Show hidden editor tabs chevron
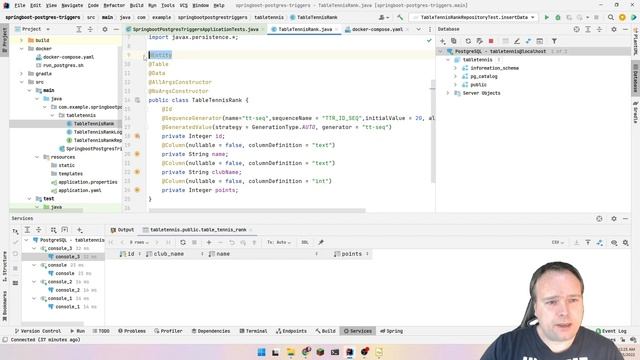This screenshot has height=360, width=640. point(418,29)
